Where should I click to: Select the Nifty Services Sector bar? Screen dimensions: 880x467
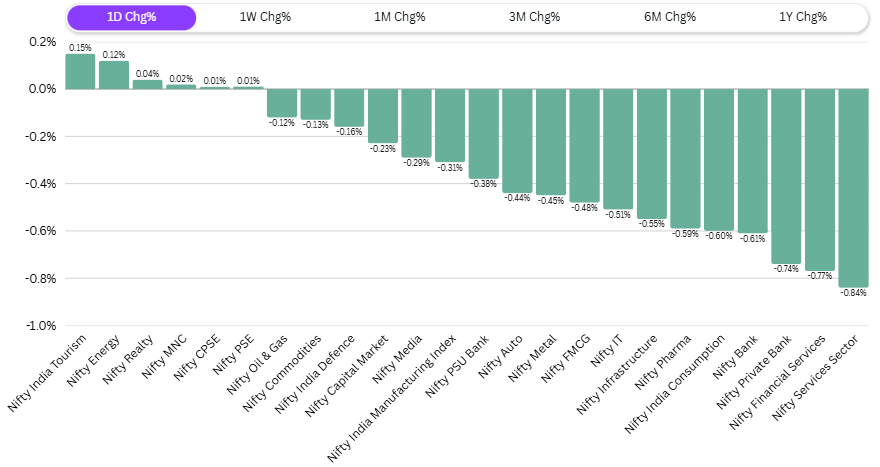pos(853,187)
